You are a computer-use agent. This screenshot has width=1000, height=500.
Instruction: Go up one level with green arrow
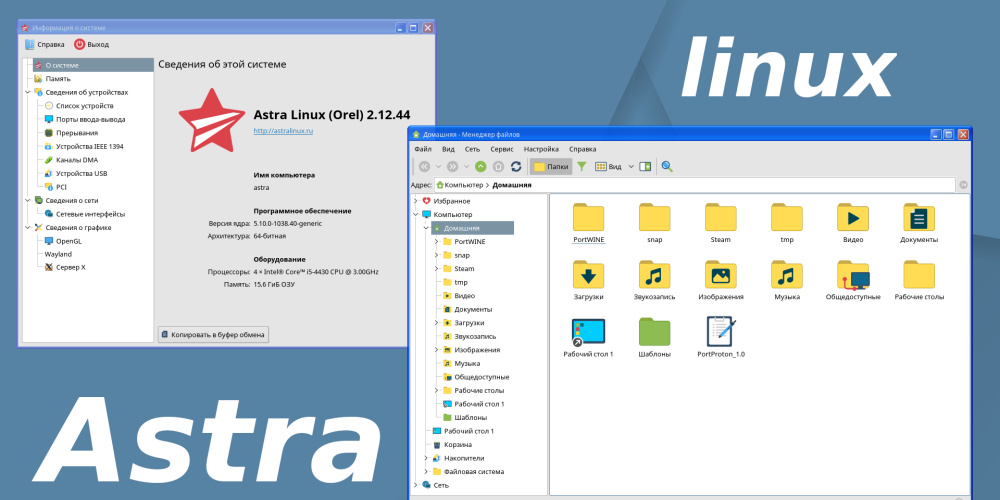coord(481,166)
